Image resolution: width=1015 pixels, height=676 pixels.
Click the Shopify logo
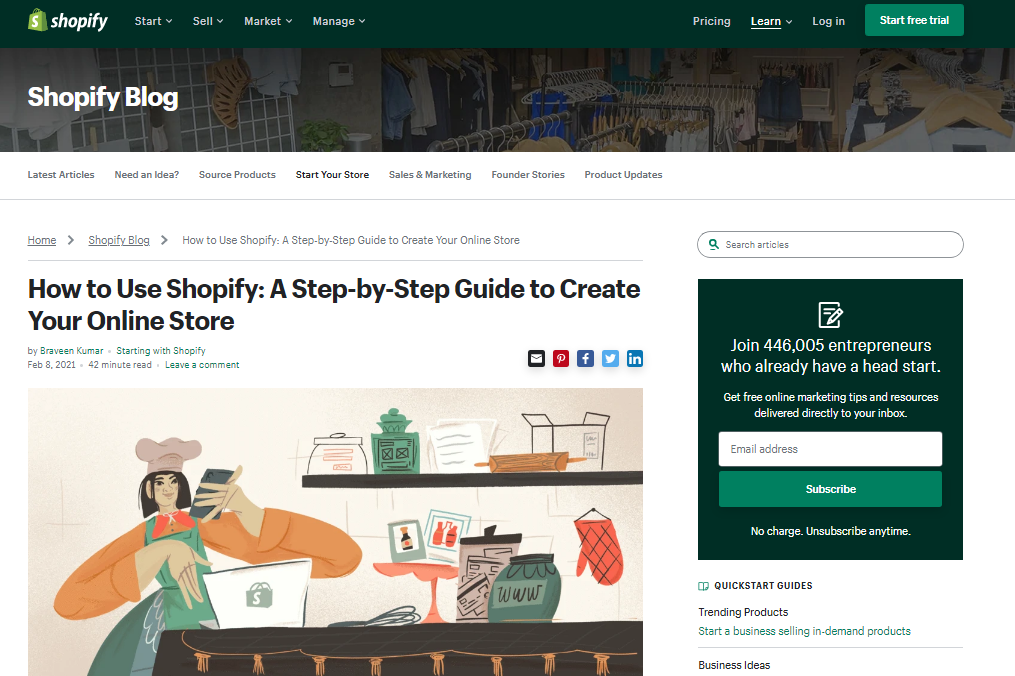pyautogui.click(x=68, y=21)
